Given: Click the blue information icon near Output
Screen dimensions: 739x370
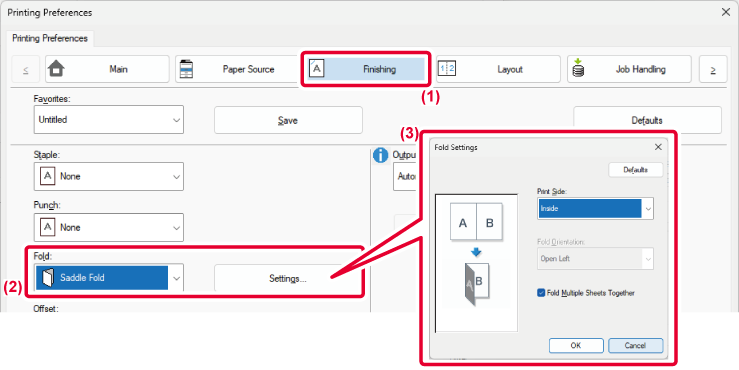Looking at the screenshot, I should [x=380, y=155].
